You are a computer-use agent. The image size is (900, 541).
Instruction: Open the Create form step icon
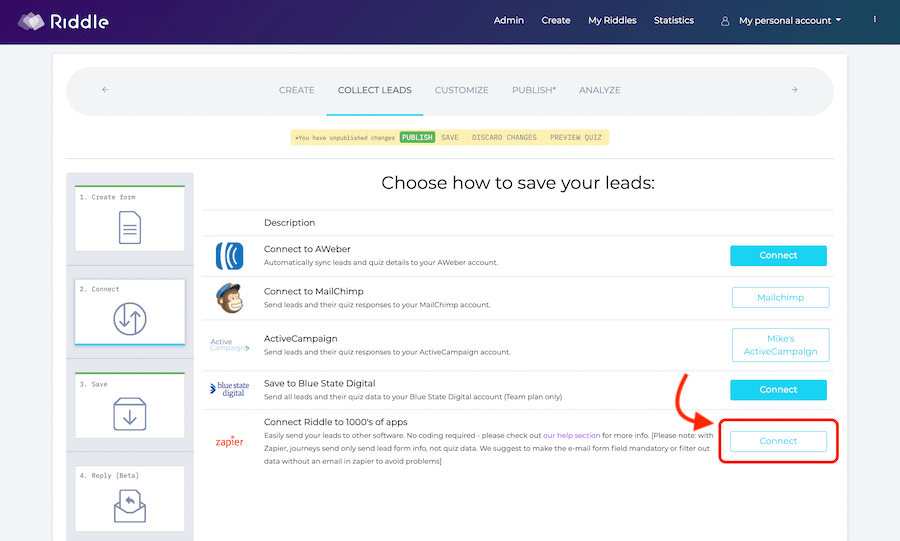(130, 228)
